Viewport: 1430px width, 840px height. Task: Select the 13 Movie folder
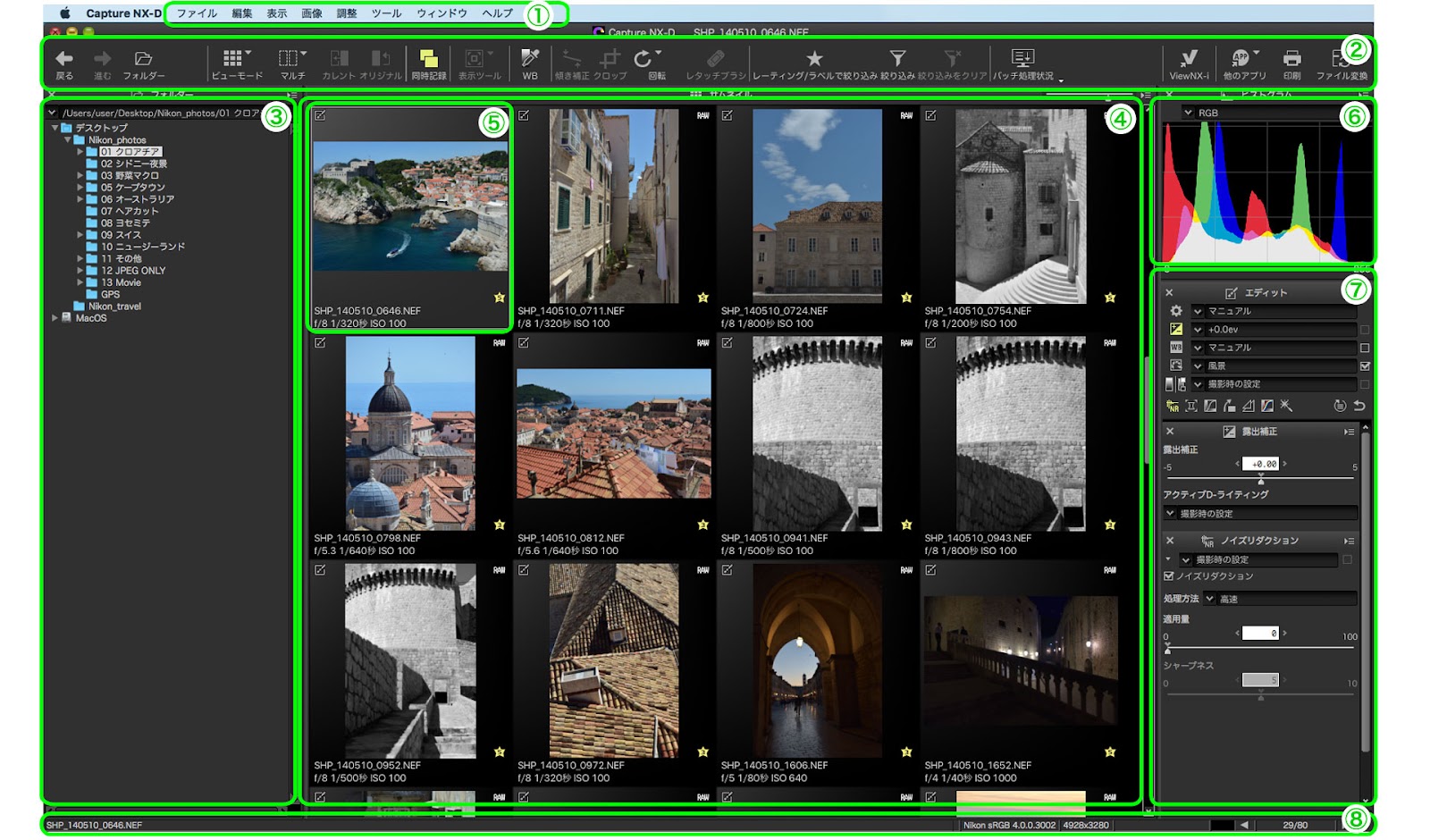[x=121, y=282]
